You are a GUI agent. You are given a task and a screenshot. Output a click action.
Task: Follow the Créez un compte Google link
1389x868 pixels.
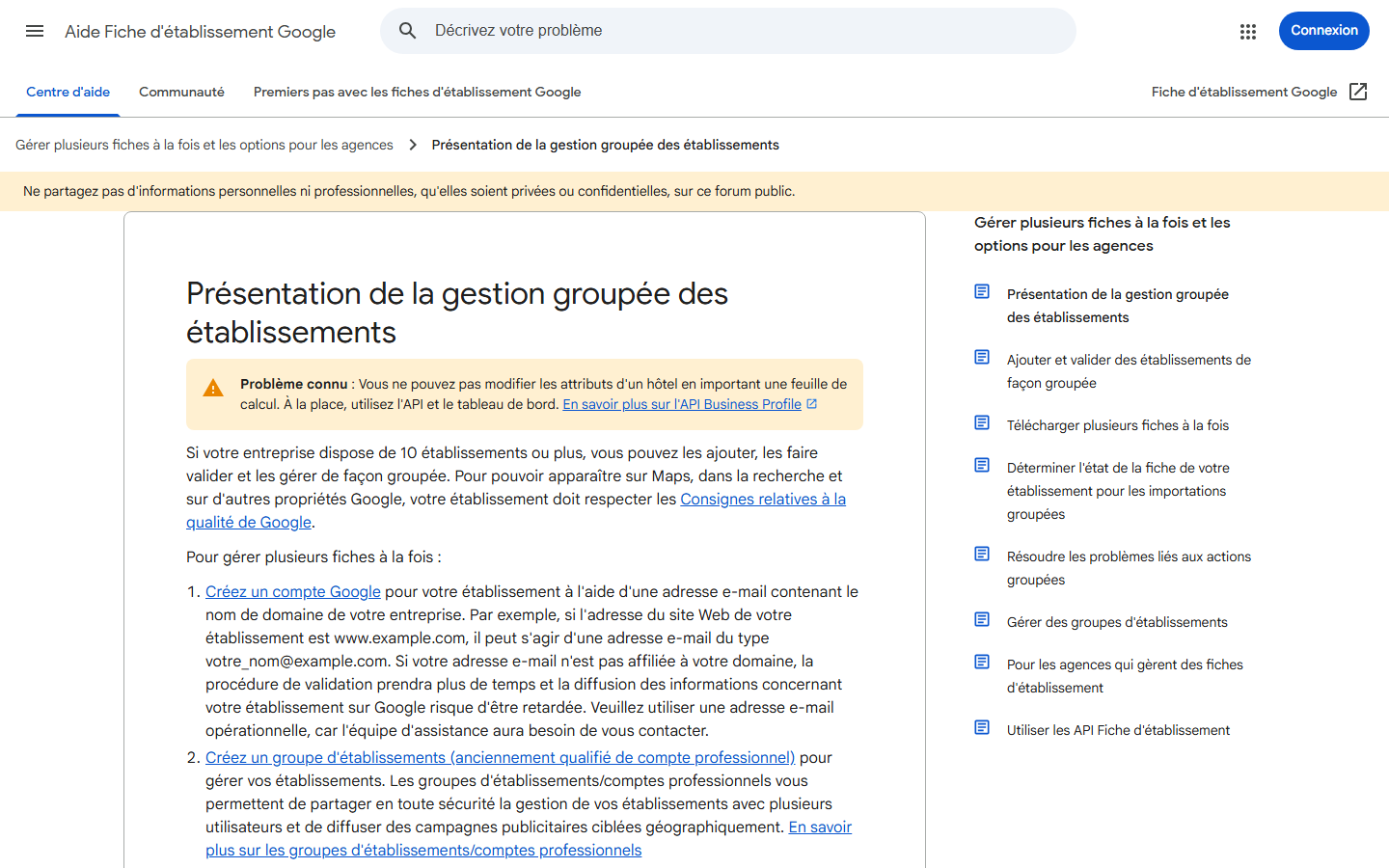(293, 591)
